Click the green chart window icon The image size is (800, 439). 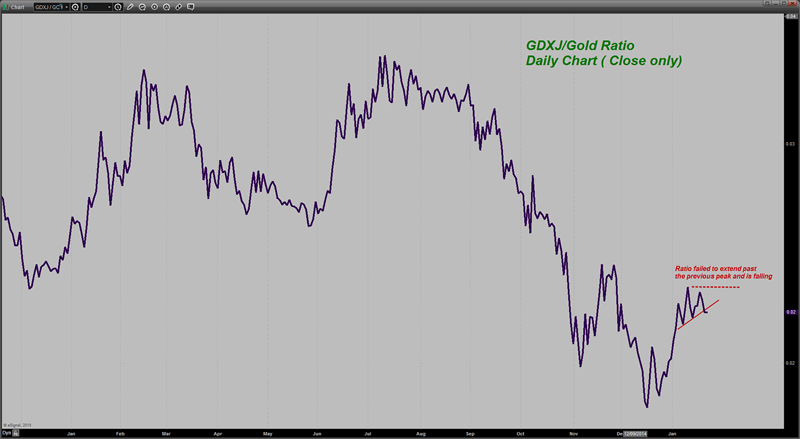(x=6, y=7)
